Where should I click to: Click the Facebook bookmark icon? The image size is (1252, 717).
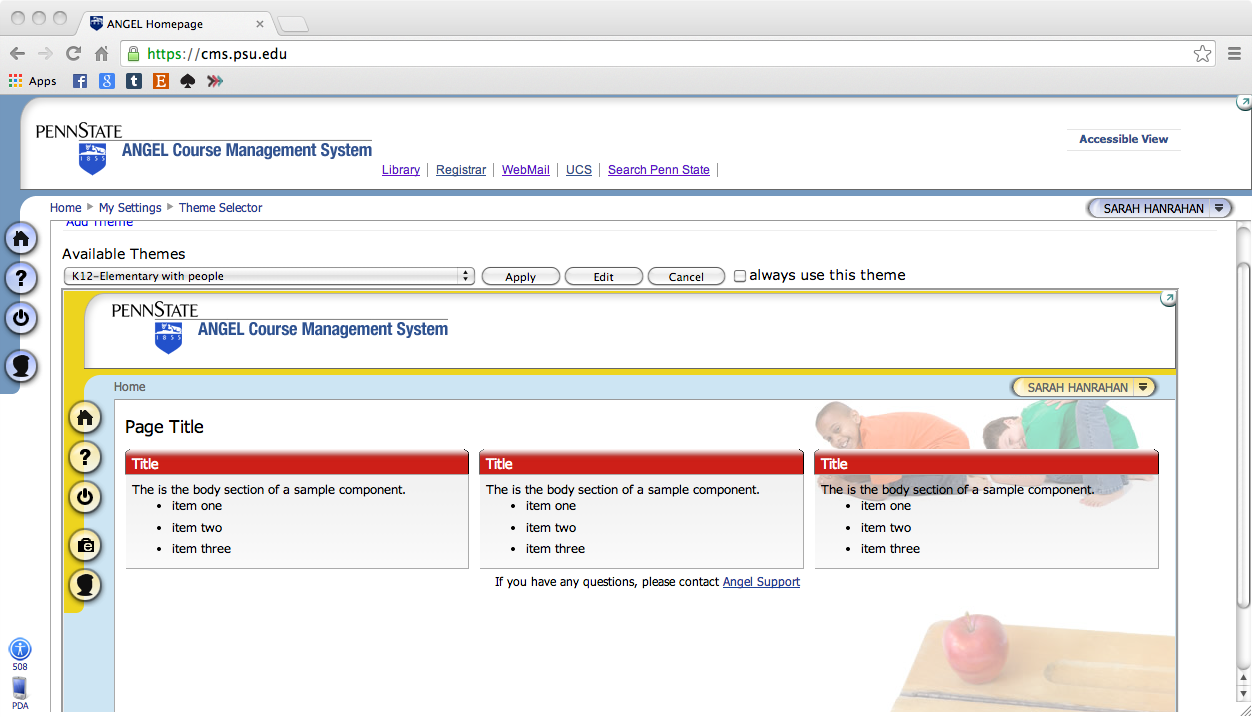tap(80, 81)
